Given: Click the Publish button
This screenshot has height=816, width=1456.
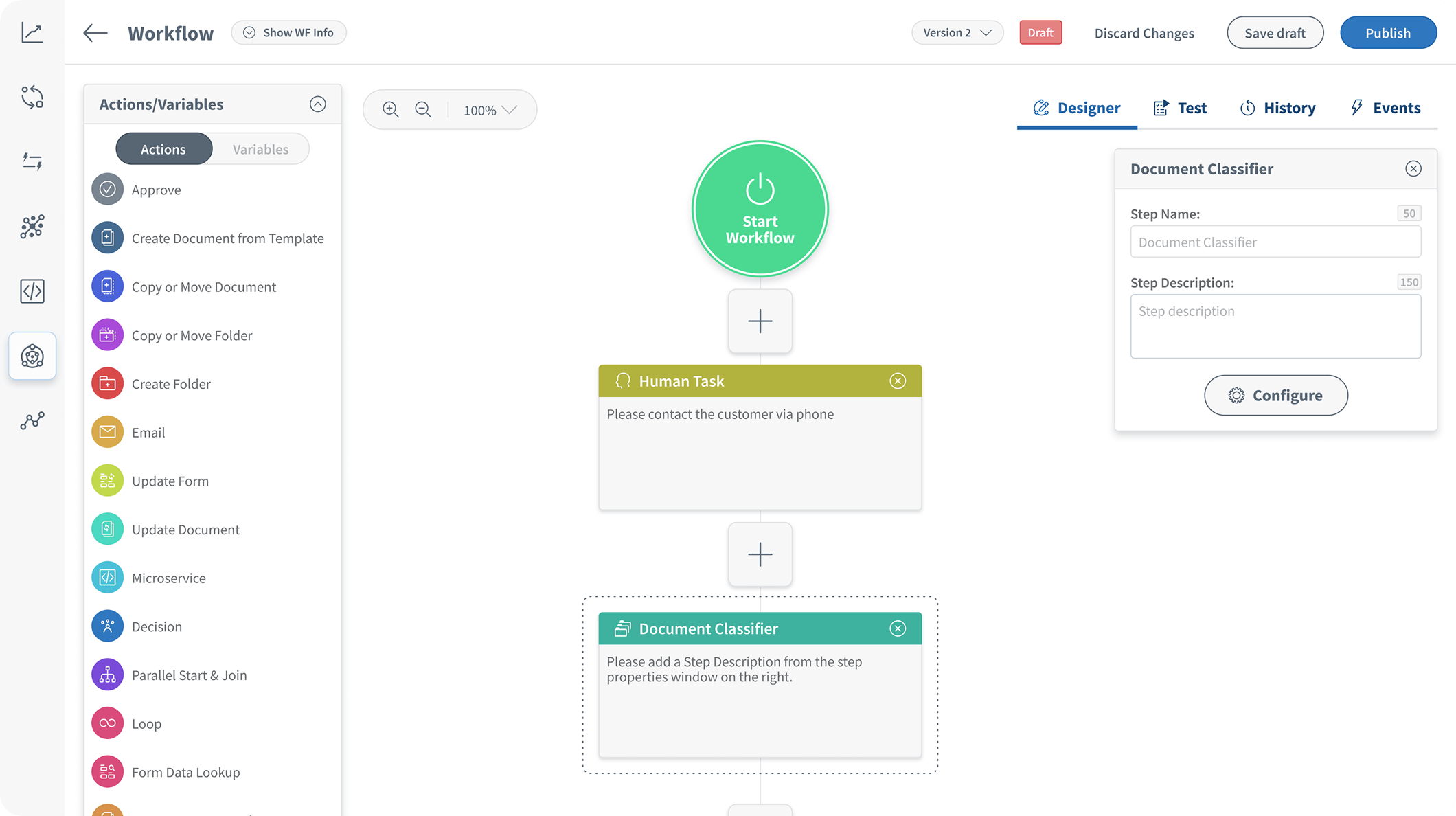Looking at the screenshot, I should [1388, 33].
